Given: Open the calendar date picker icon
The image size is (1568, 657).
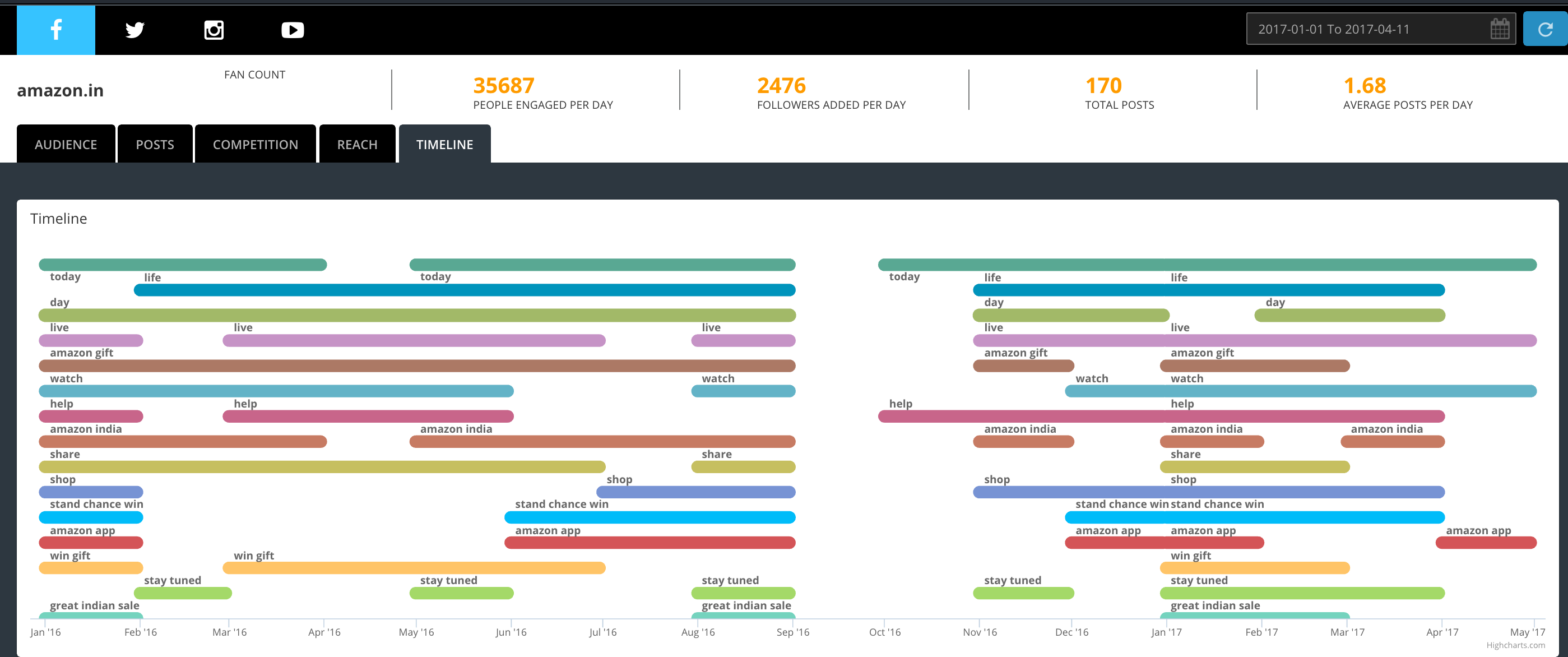Looking at the screenshot, I should click(x=1500, y=29).
